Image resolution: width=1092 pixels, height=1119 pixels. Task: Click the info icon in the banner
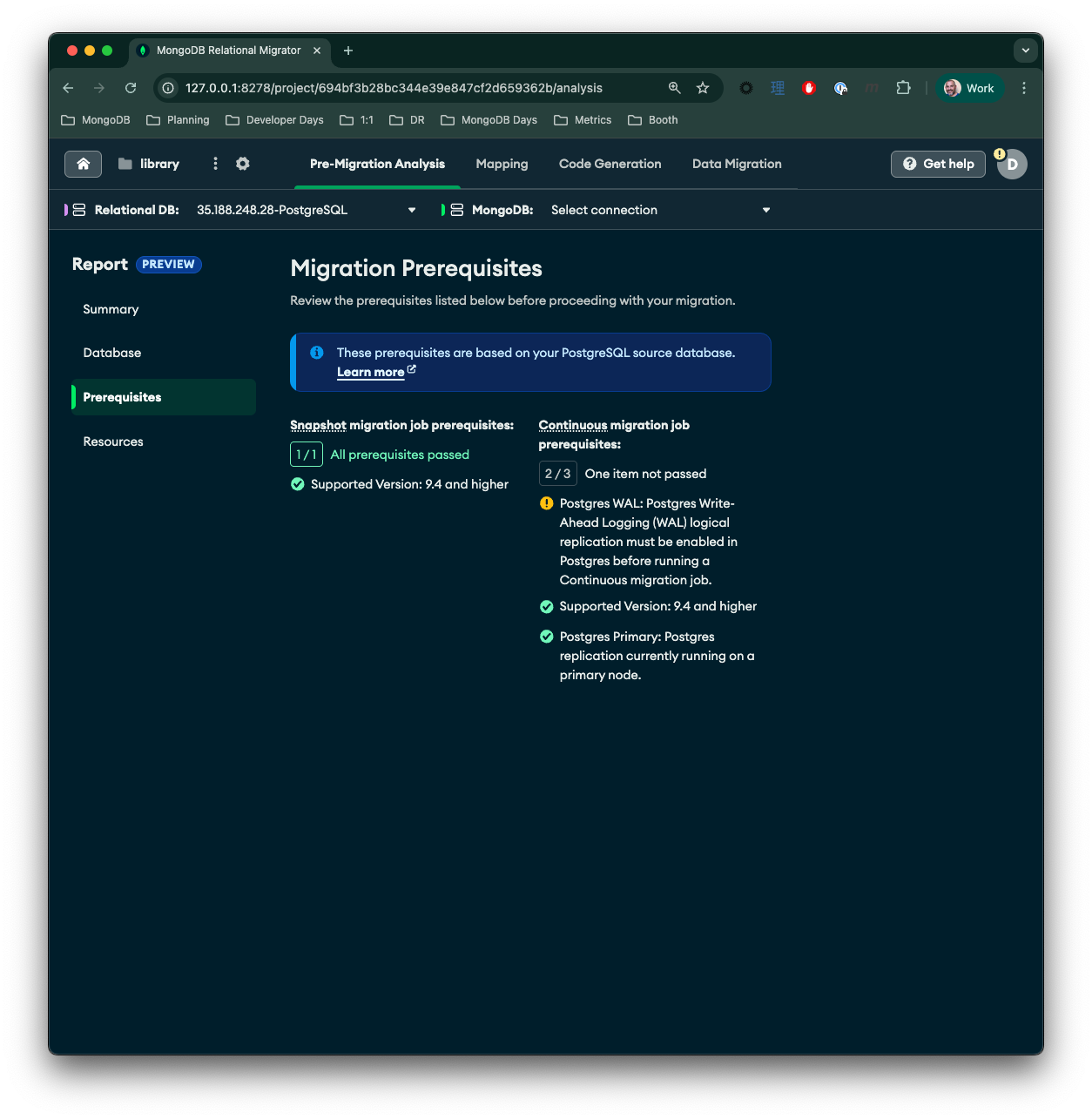317,353
